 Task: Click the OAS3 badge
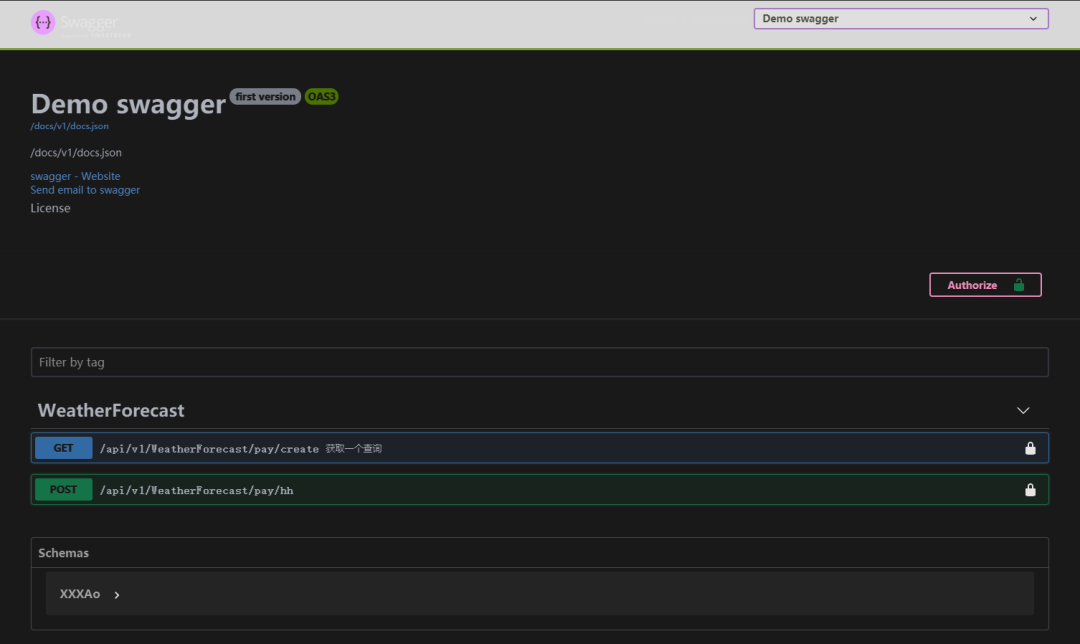[x=321, y=96]
